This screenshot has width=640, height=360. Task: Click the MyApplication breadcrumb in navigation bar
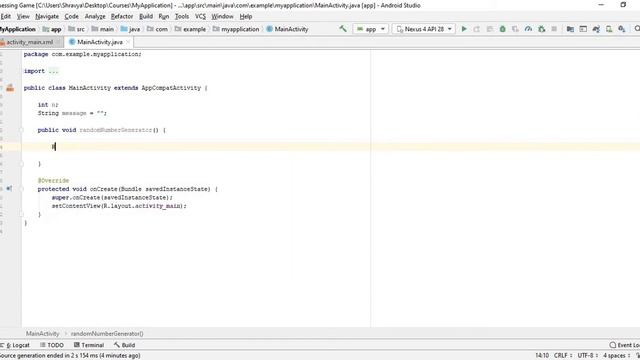18,29
